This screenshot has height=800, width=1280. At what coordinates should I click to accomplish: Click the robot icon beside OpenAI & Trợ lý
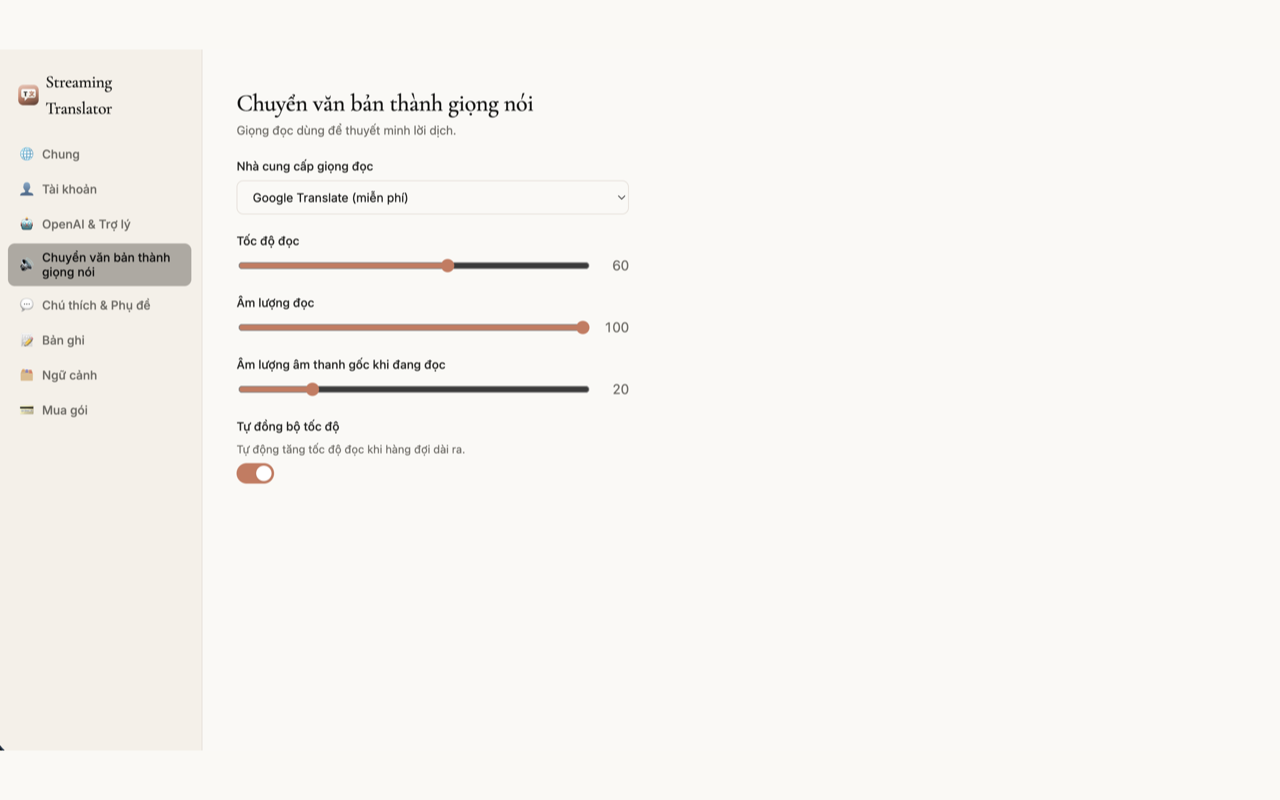(27, 224)
